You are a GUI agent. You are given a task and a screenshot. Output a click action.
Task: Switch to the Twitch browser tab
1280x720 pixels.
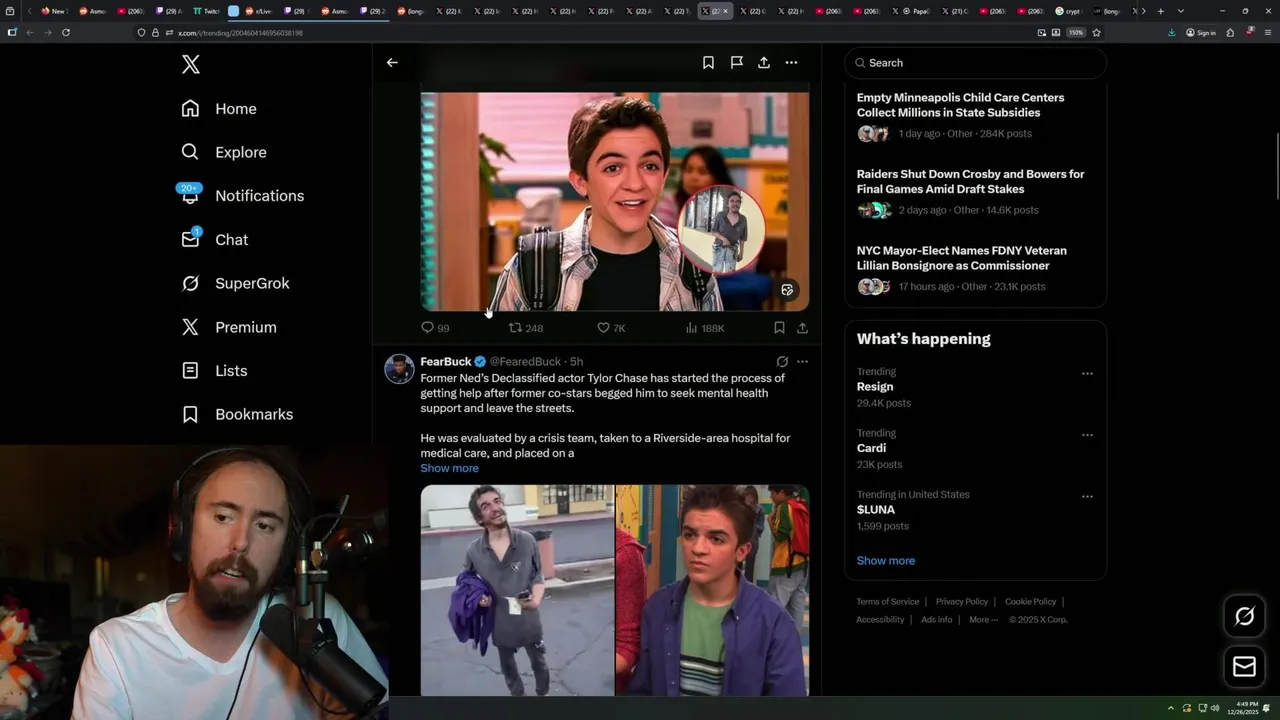coord(205,11)
